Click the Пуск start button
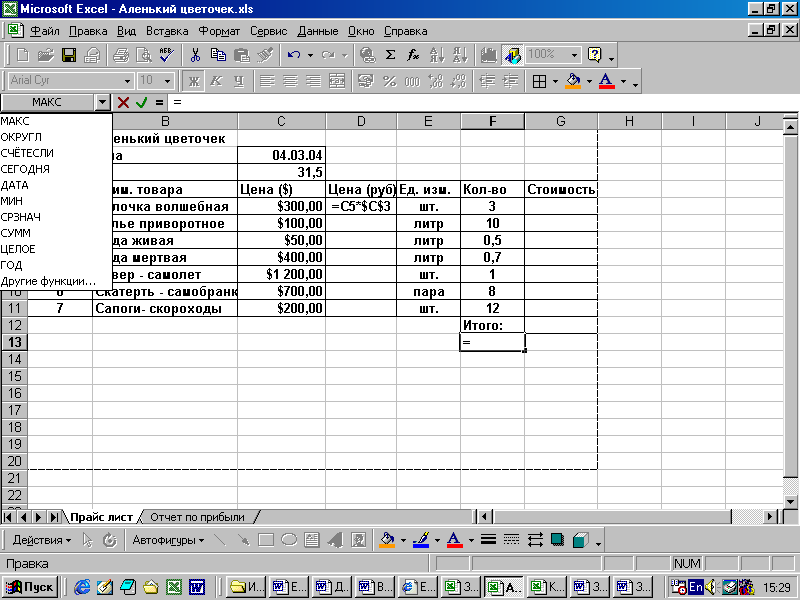800x600 pixels. [30, 587]
